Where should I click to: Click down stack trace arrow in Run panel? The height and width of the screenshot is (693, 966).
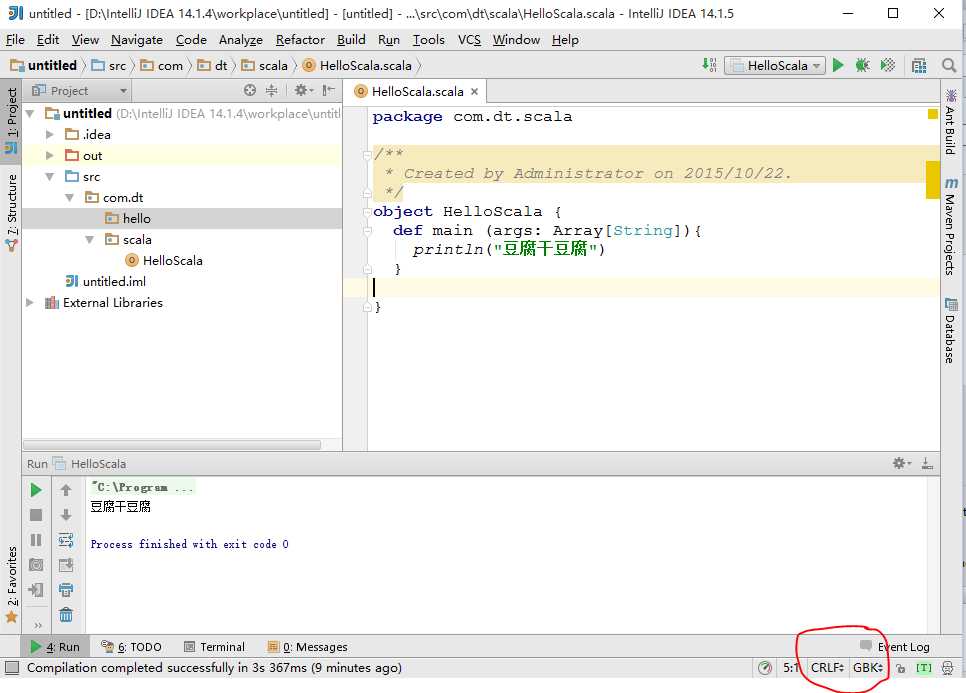[x=66, y=515]
